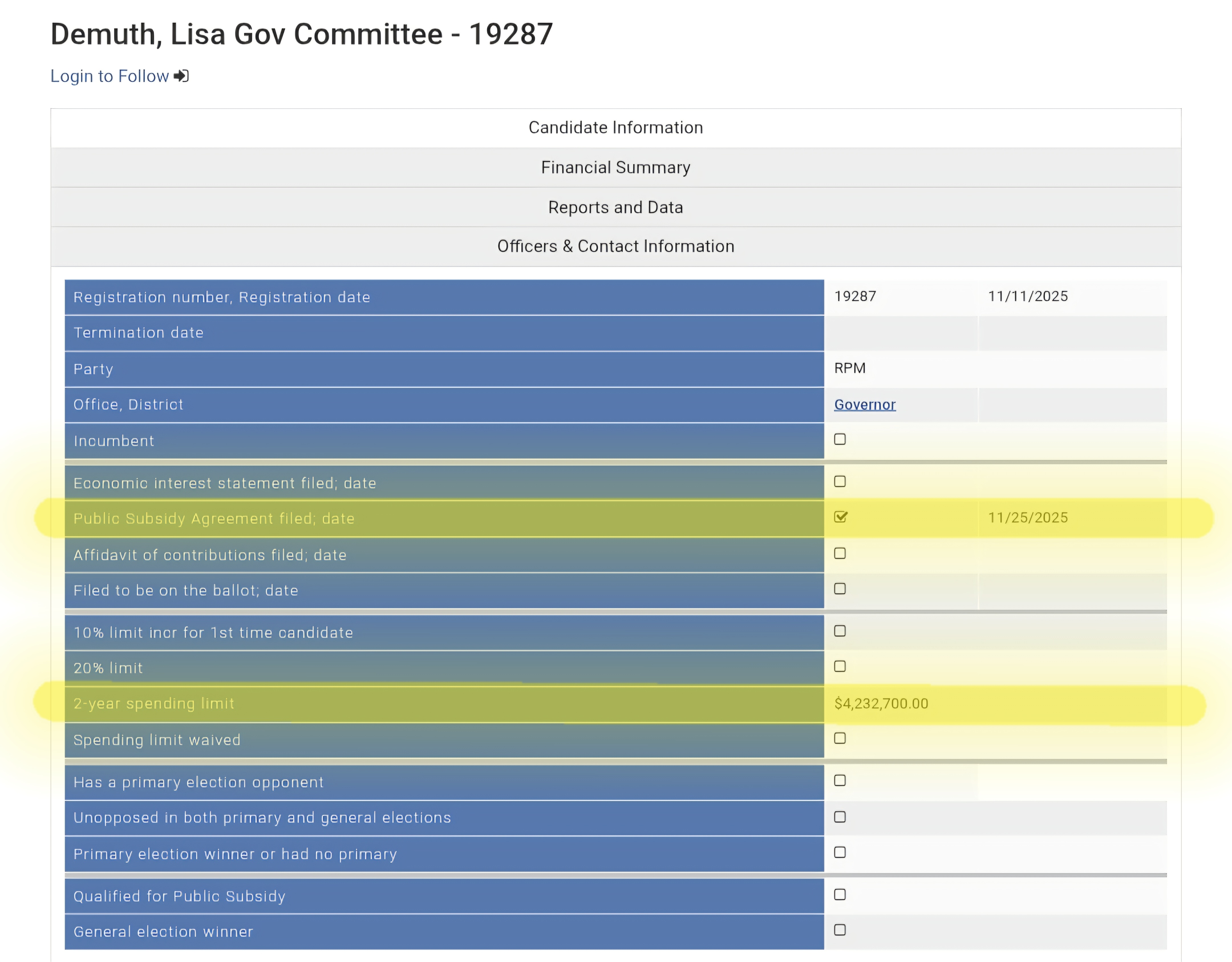The height and width of the screenshot is (962, 1232).
Task: Toggle the Incumbent checkbox
Action: pyautogui.click(x=839, y=439)
